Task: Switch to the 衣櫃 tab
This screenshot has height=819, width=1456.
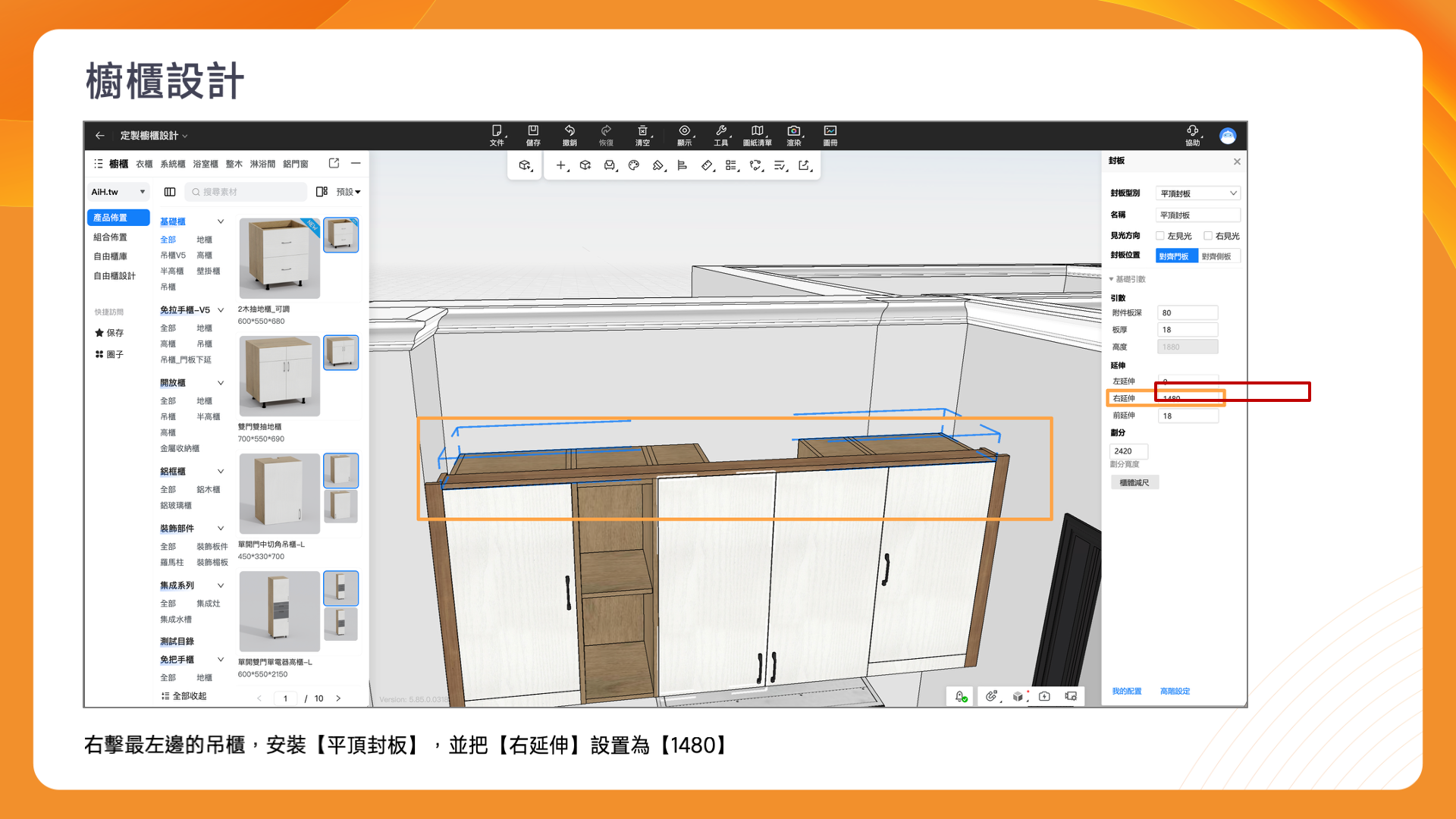Action: click(144, 164)
